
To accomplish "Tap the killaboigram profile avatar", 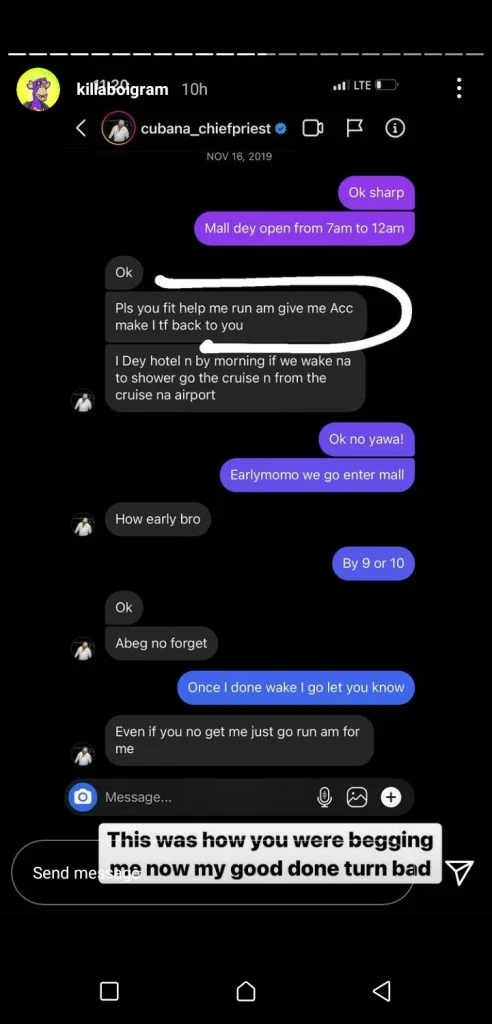I will (x=38, y=88).
